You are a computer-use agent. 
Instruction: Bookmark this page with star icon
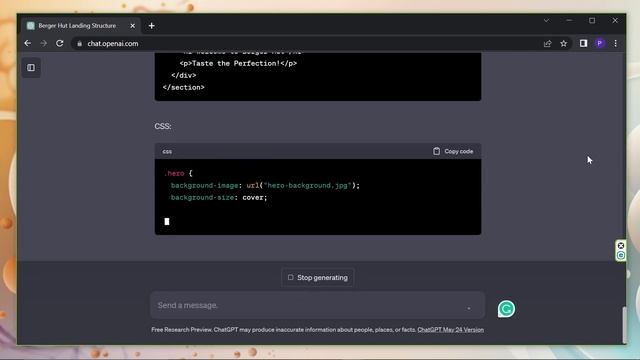click(x=564, y=43)
